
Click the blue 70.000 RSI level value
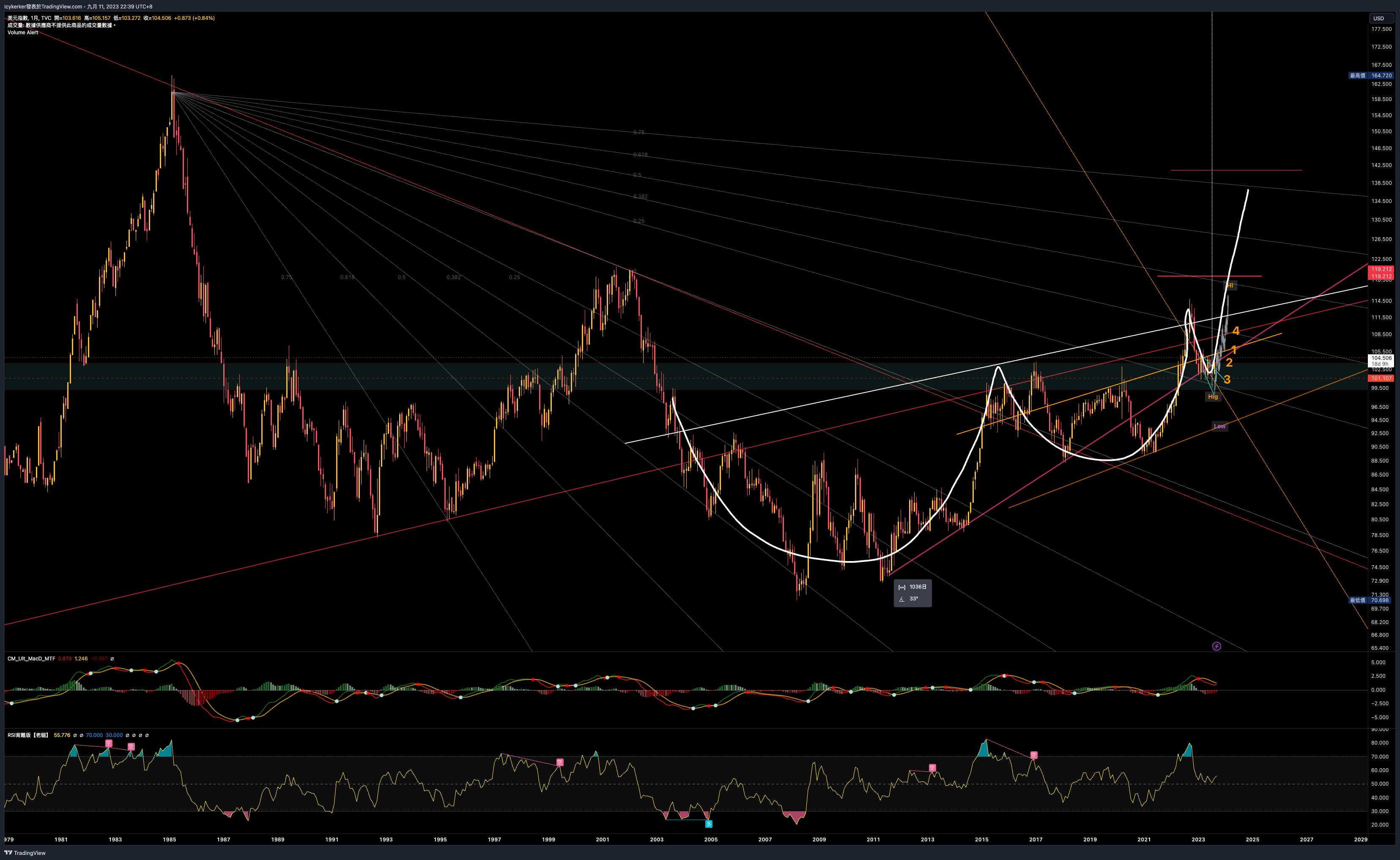coord(94,735)
